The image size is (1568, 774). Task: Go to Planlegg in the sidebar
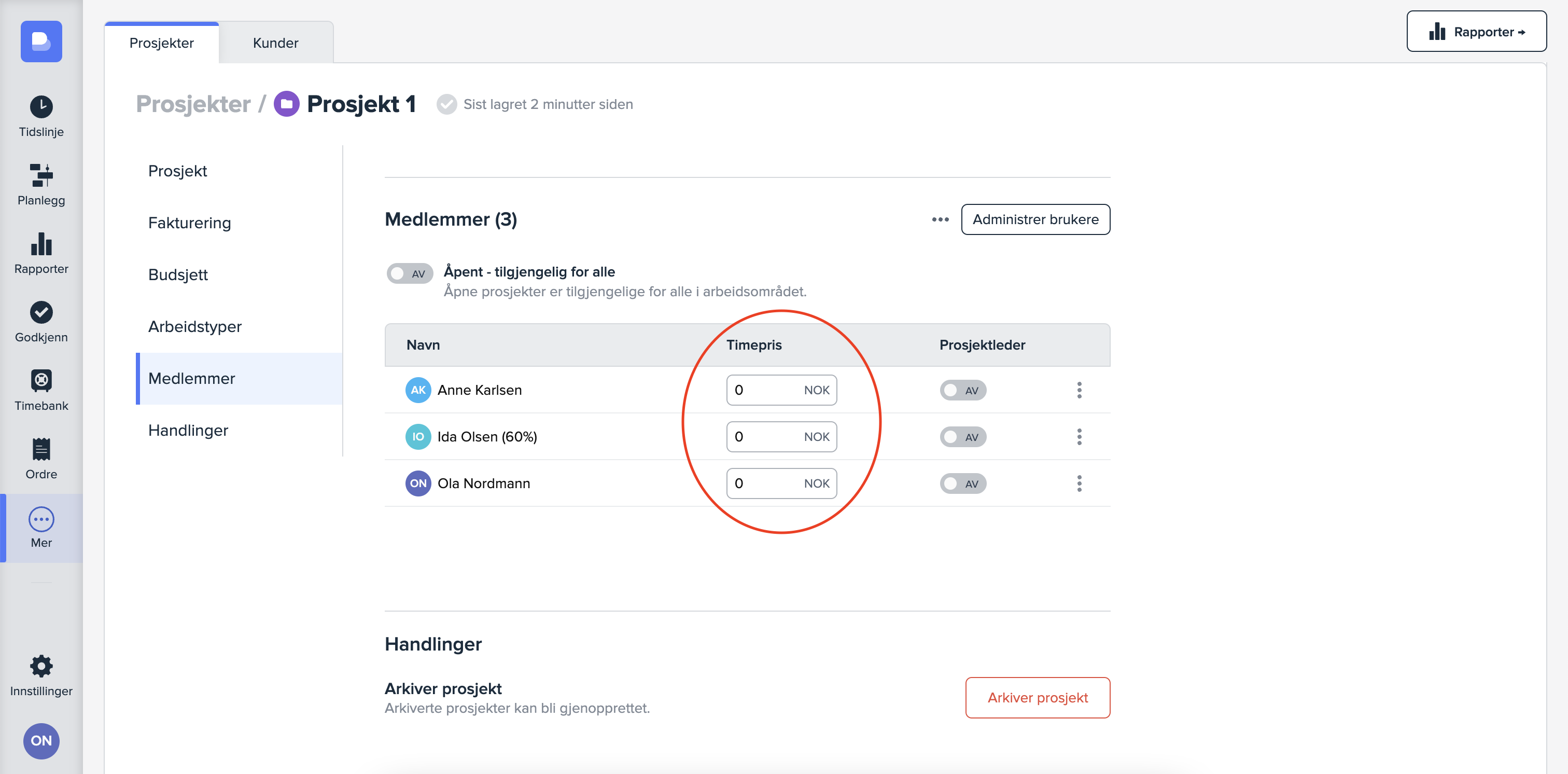[x=41, y=184]
